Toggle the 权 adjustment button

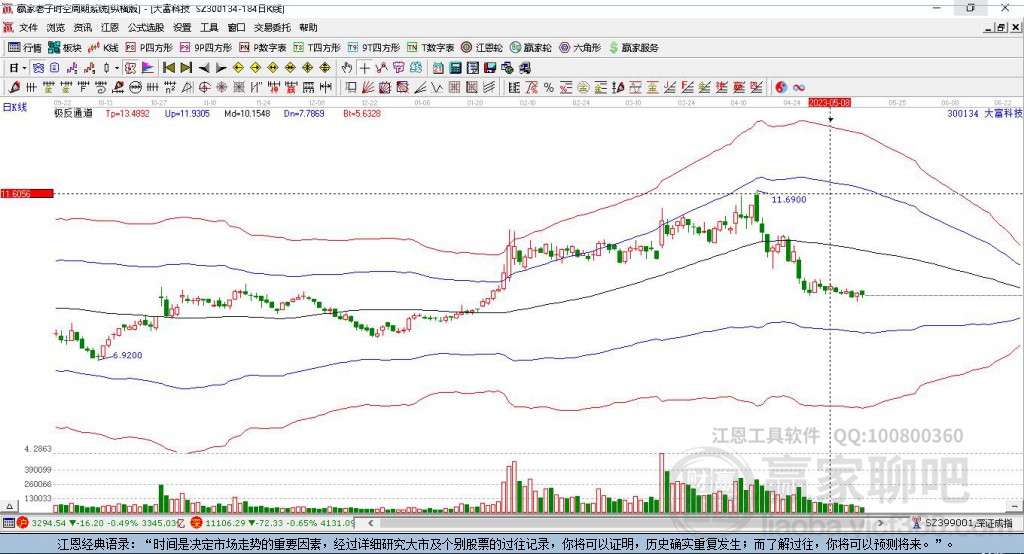[130, 68]
